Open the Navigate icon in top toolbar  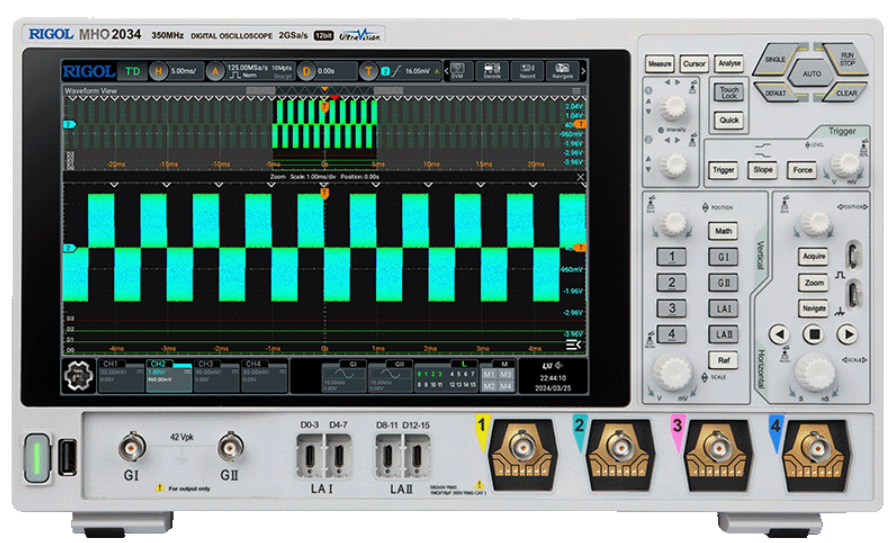pos(562,71)
